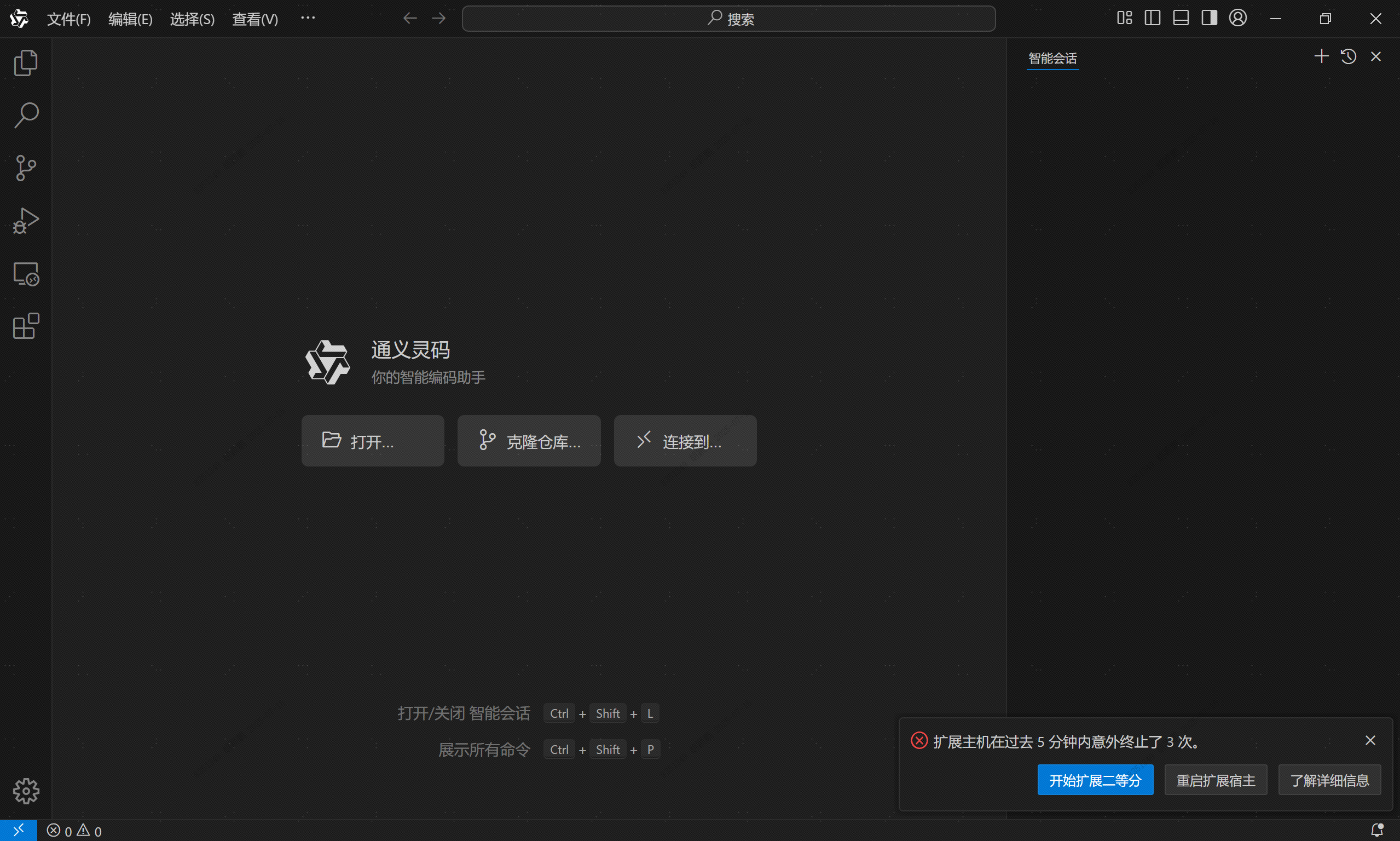Toggle the bottom panel visibility
The image size is (1400, 841).
(1181, 18)
